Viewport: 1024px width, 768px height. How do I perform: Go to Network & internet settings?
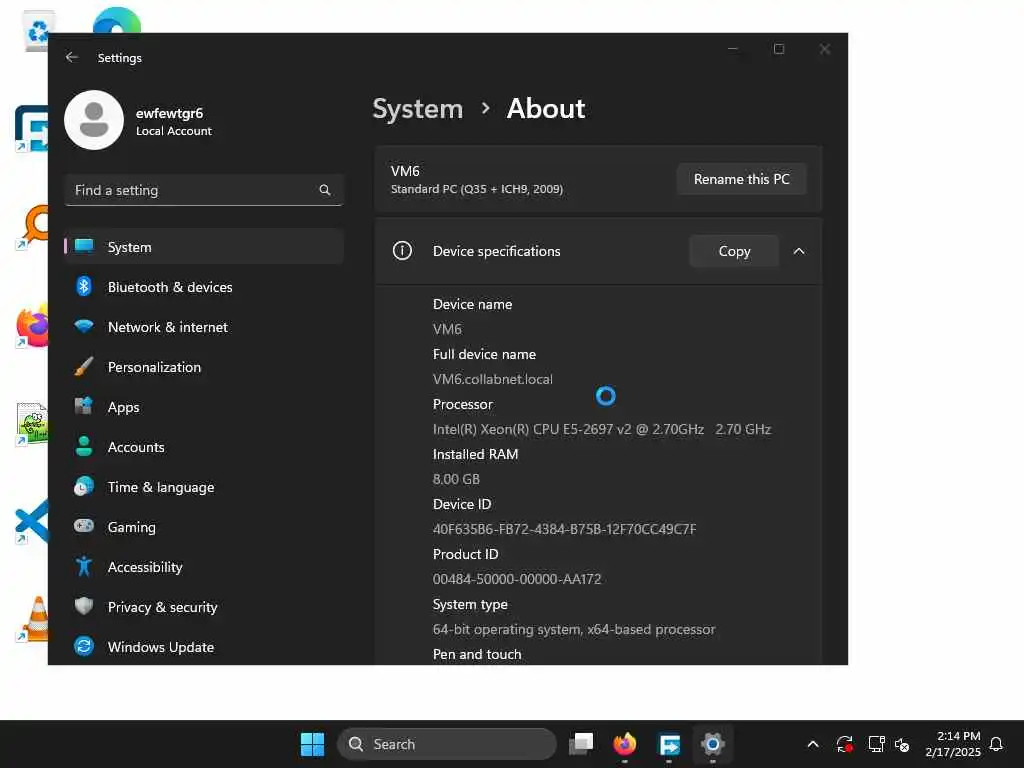coord(204,327)
